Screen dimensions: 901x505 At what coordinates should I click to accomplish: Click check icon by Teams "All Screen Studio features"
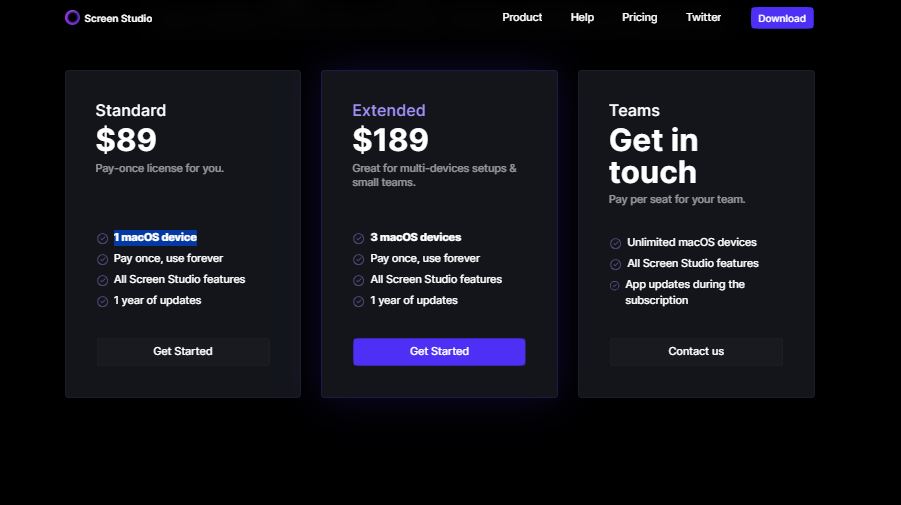615,264
